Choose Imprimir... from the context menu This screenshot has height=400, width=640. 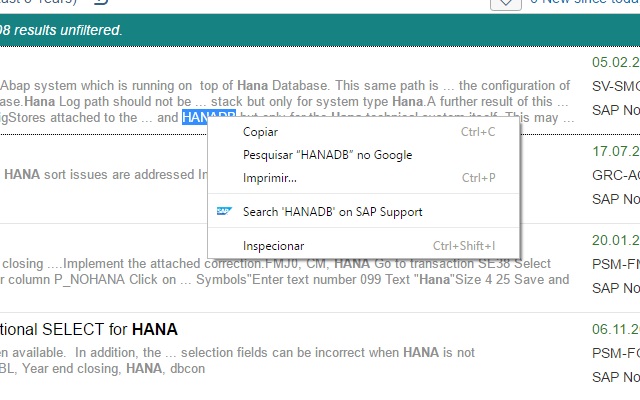(x=364, y=178)
